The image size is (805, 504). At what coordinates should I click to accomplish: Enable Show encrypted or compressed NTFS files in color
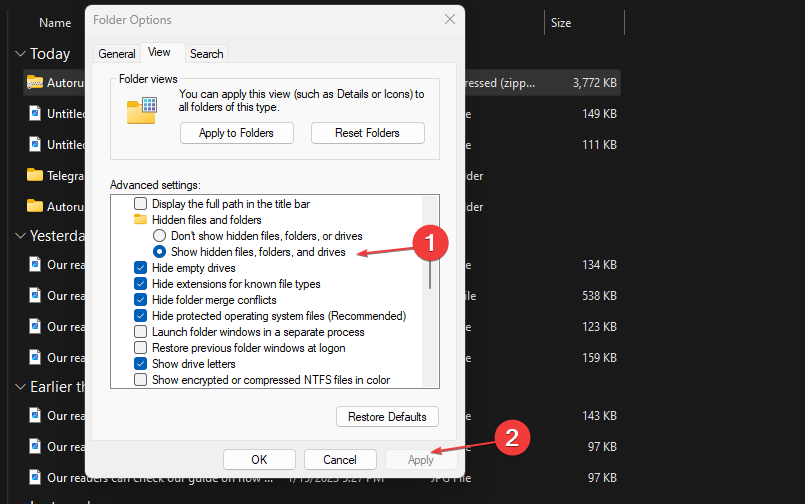tap(140, 380)
